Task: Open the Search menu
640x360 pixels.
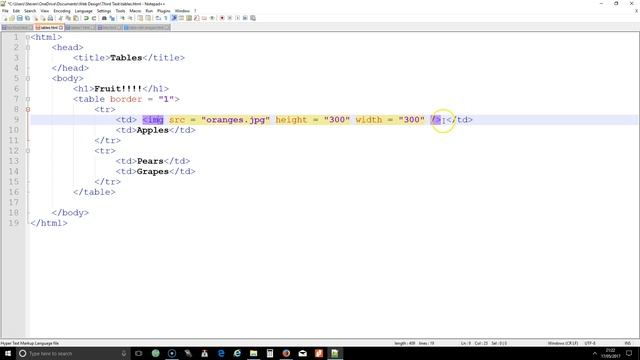Action: click(30, 11)
